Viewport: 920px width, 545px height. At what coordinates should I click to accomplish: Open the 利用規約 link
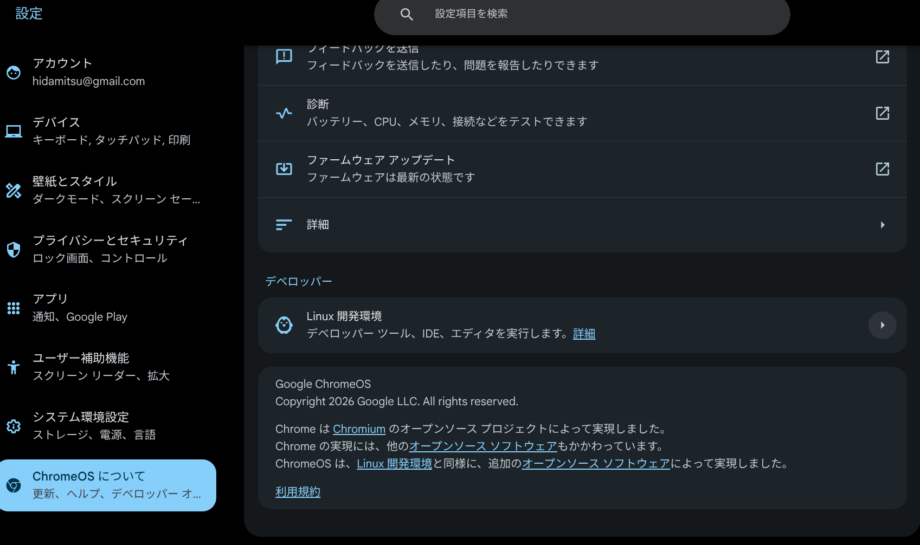pyautogui.click(x=298, y=492)
